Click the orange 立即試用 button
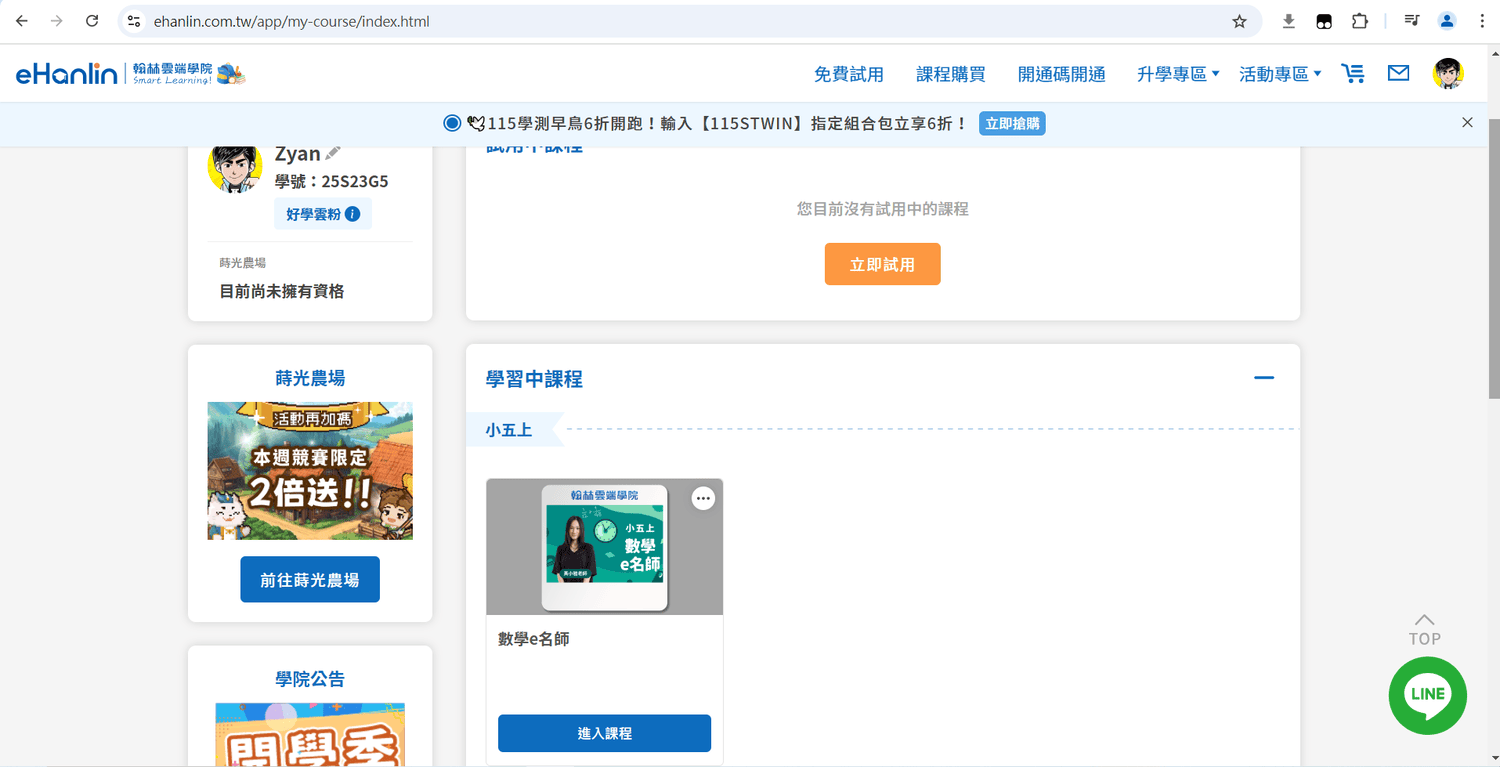Screen dimensions: 1500x767 click(x=882, y=264)
